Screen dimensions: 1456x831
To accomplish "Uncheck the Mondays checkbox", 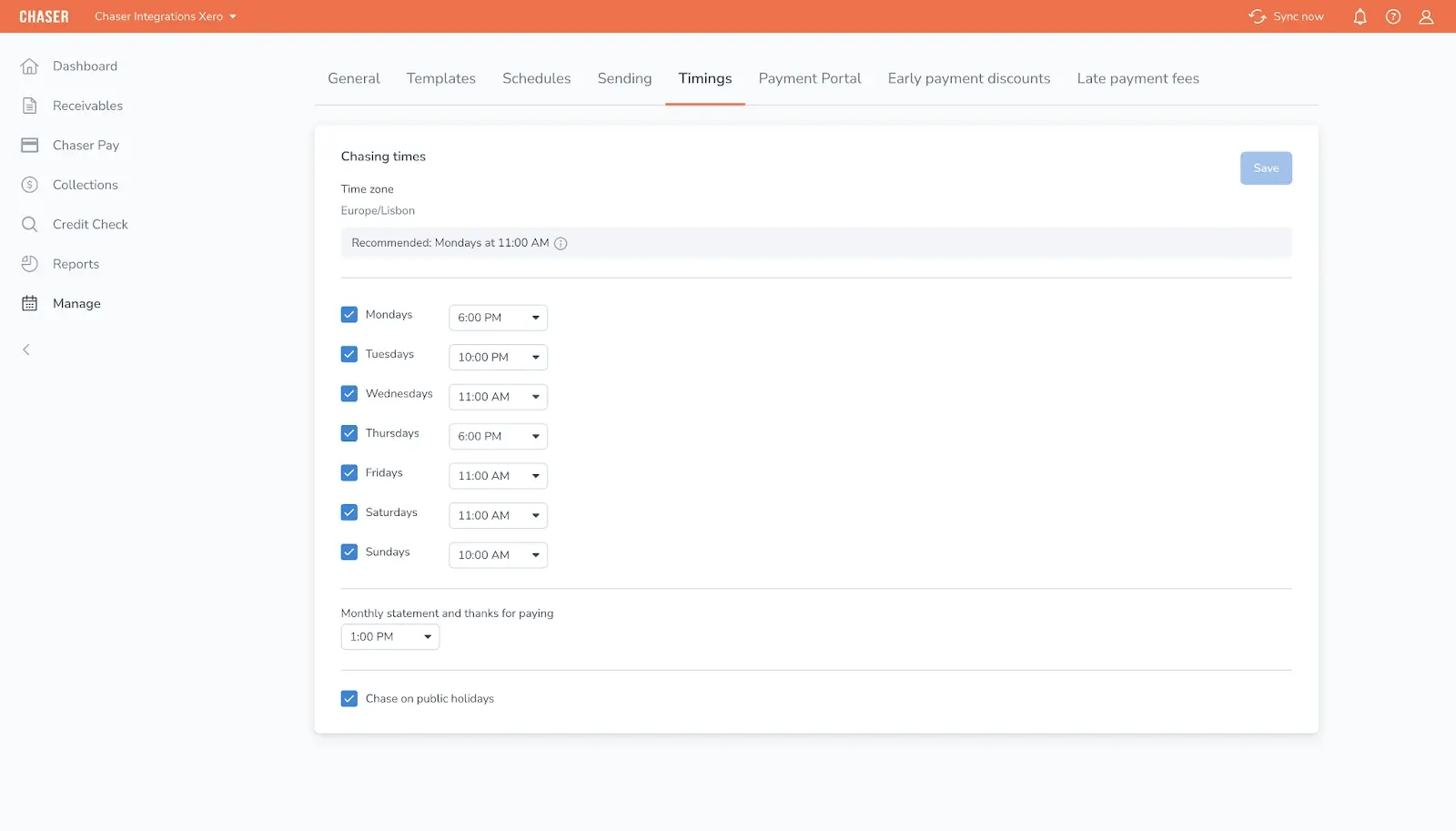I will [349, 315].
